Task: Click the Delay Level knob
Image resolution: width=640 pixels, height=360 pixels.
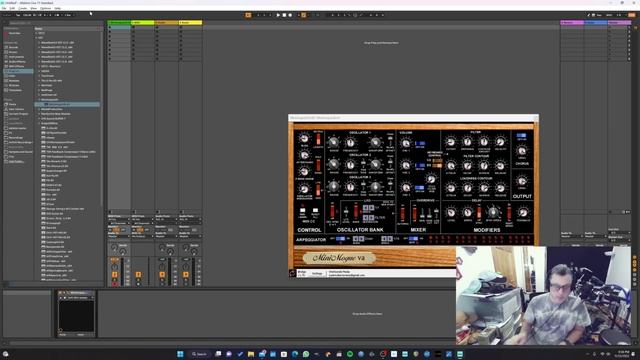Action: pyautogui.click(x=451, y=212)
